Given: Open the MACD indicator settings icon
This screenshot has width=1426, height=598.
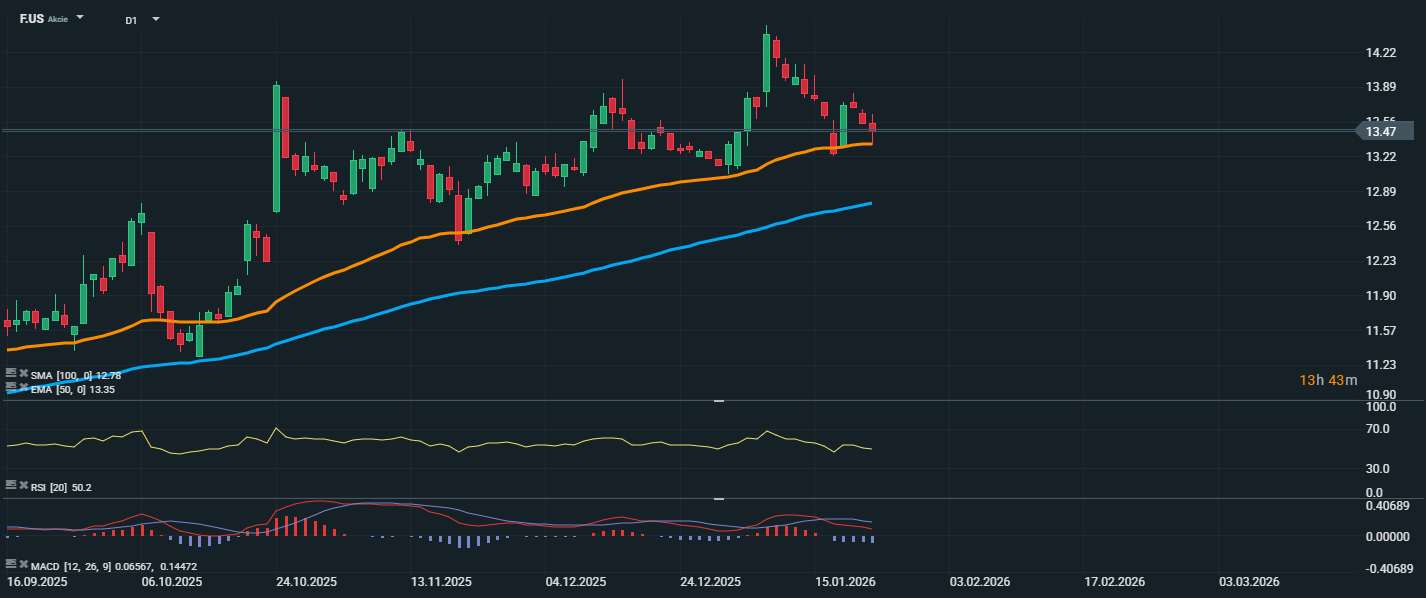Looking at the screenshot, I should point(11,565).
